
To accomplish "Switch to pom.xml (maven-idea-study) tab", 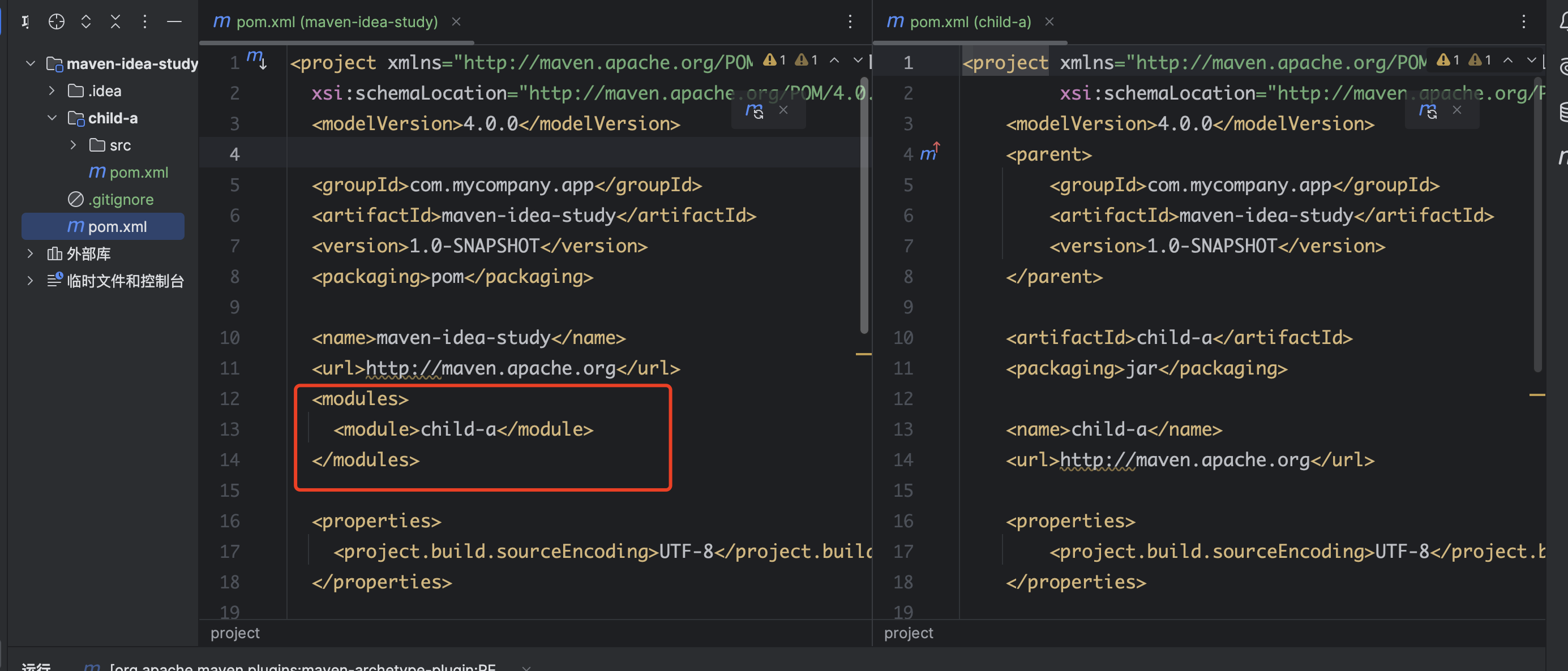I will pos(336,22).
